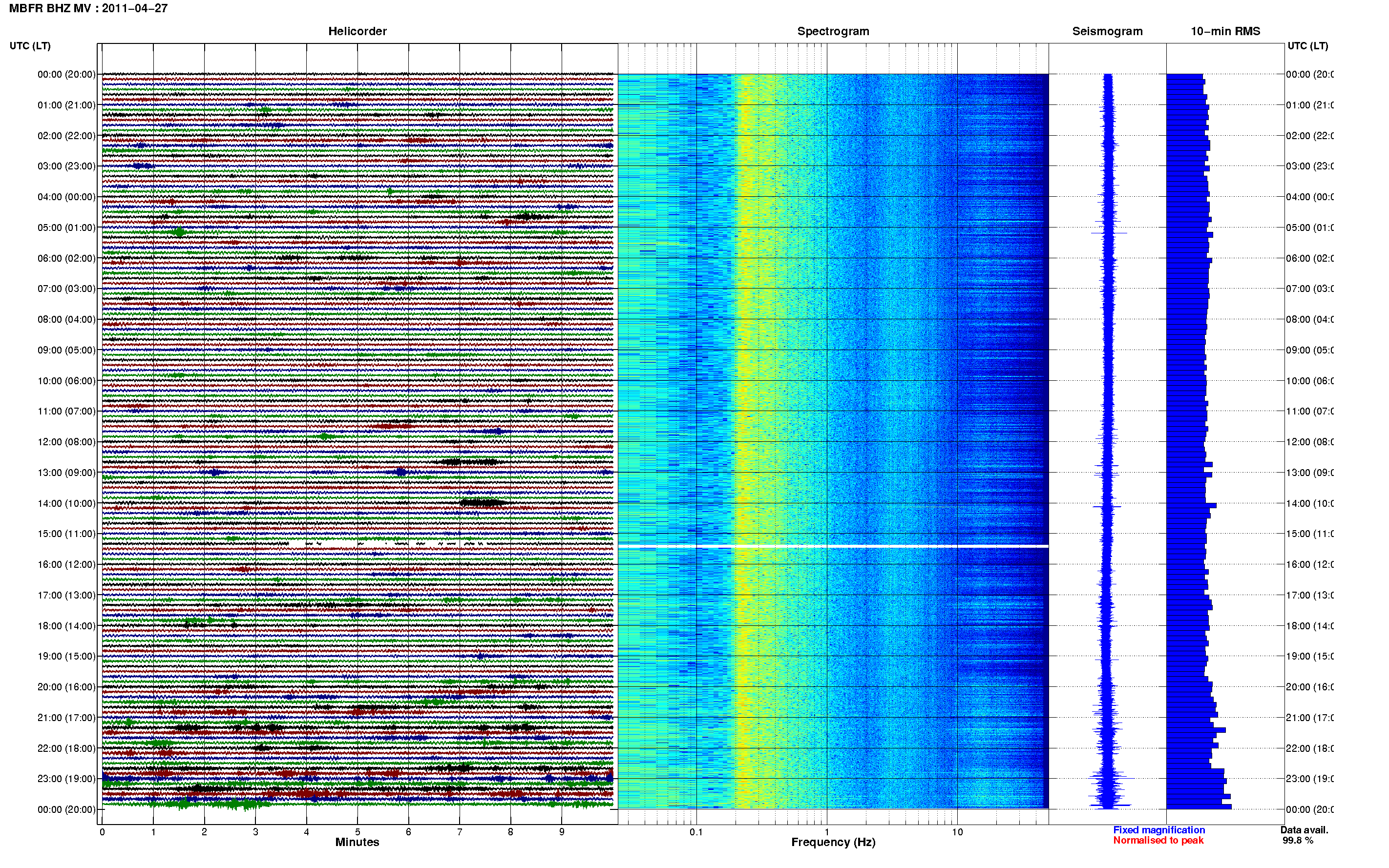The image size is (1389, 868).
Task: Click the left 16:00 (12:00) time label
Action: coord(66,565)
